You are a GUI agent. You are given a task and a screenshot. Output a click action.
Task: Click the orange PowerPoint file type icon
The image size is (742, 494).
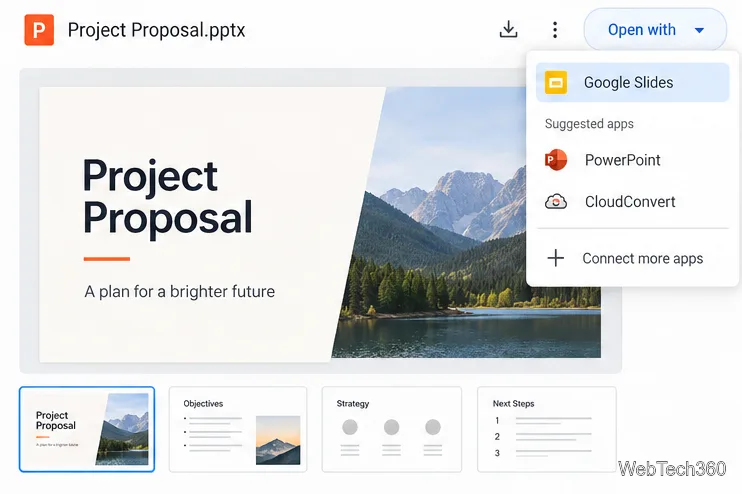click(x=39, y=30)
